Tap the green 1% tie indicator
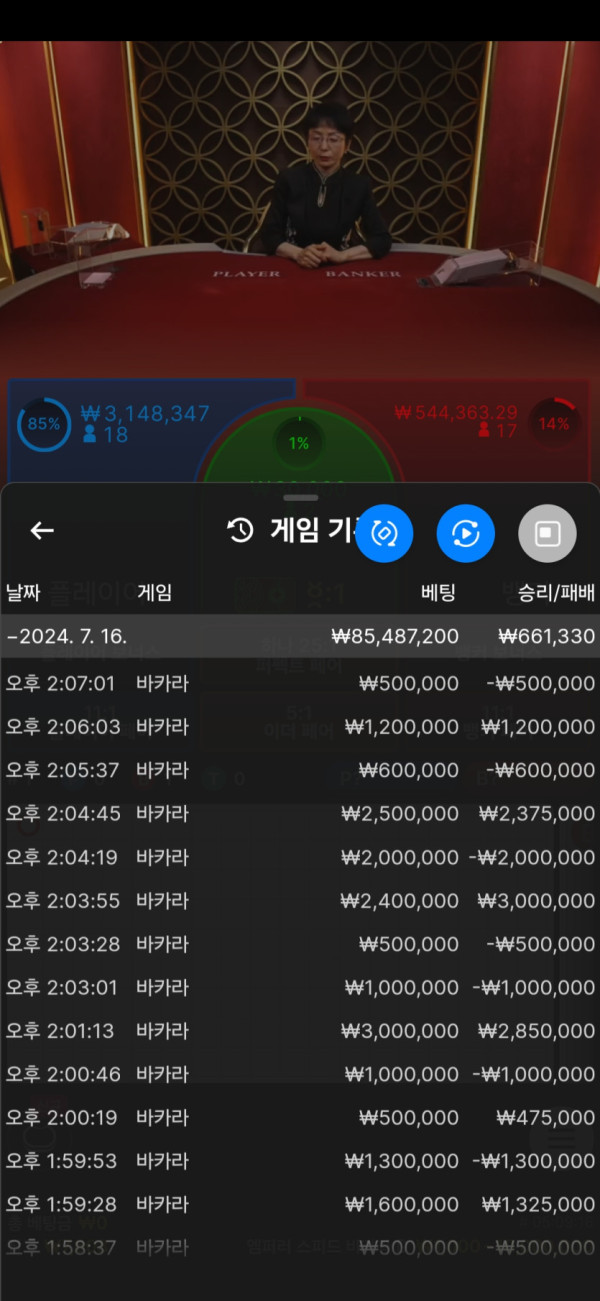Screen dimensions: 600x1301 click(299, 443)
